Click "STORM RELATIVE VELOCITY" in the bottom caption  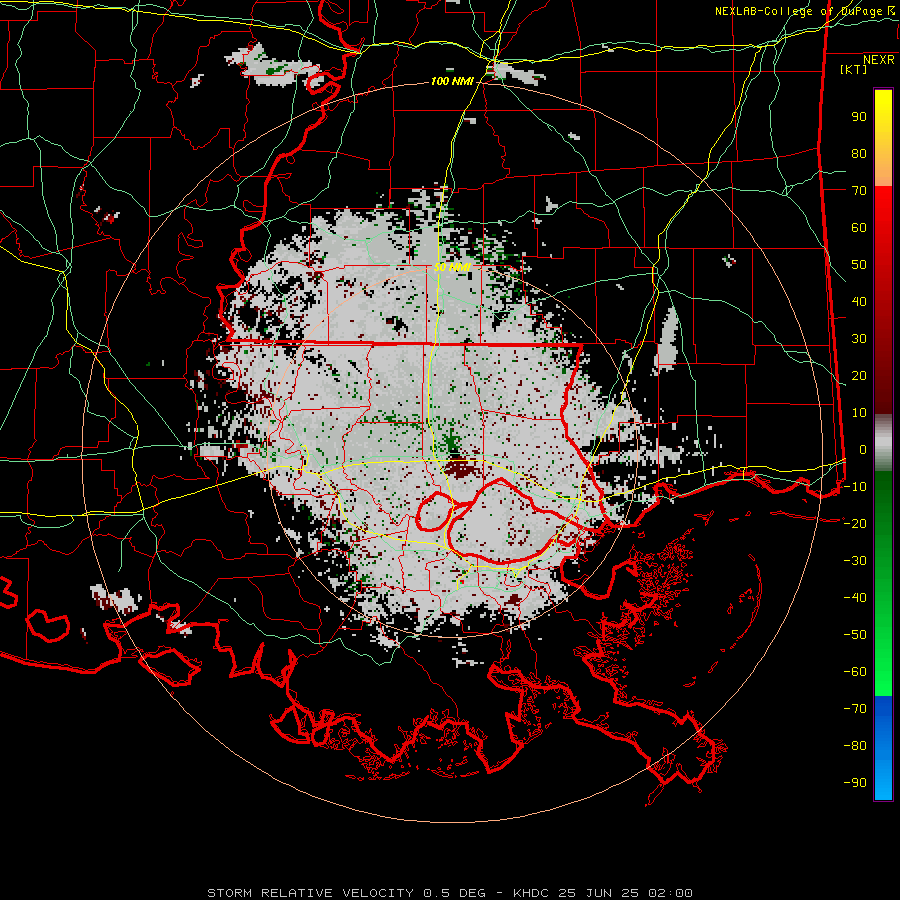tap(310, 893)
